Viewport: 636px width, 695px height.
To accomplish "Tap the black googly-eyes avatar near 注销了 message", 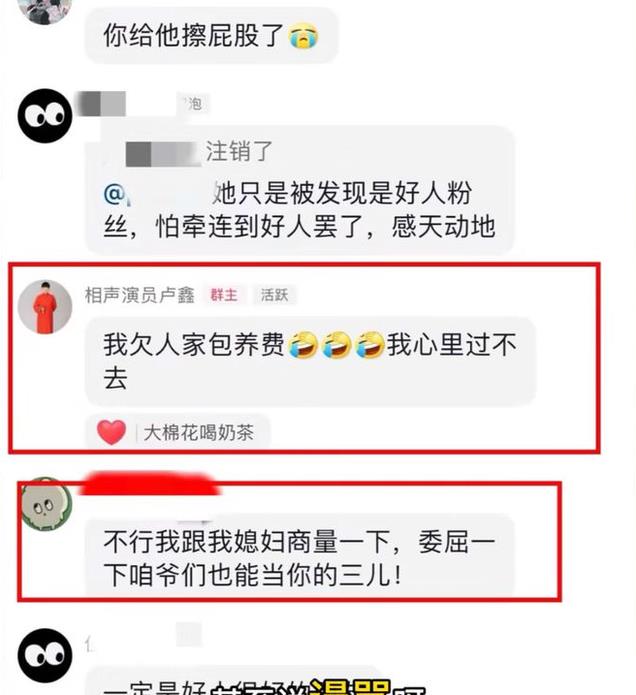I will 45,116.
